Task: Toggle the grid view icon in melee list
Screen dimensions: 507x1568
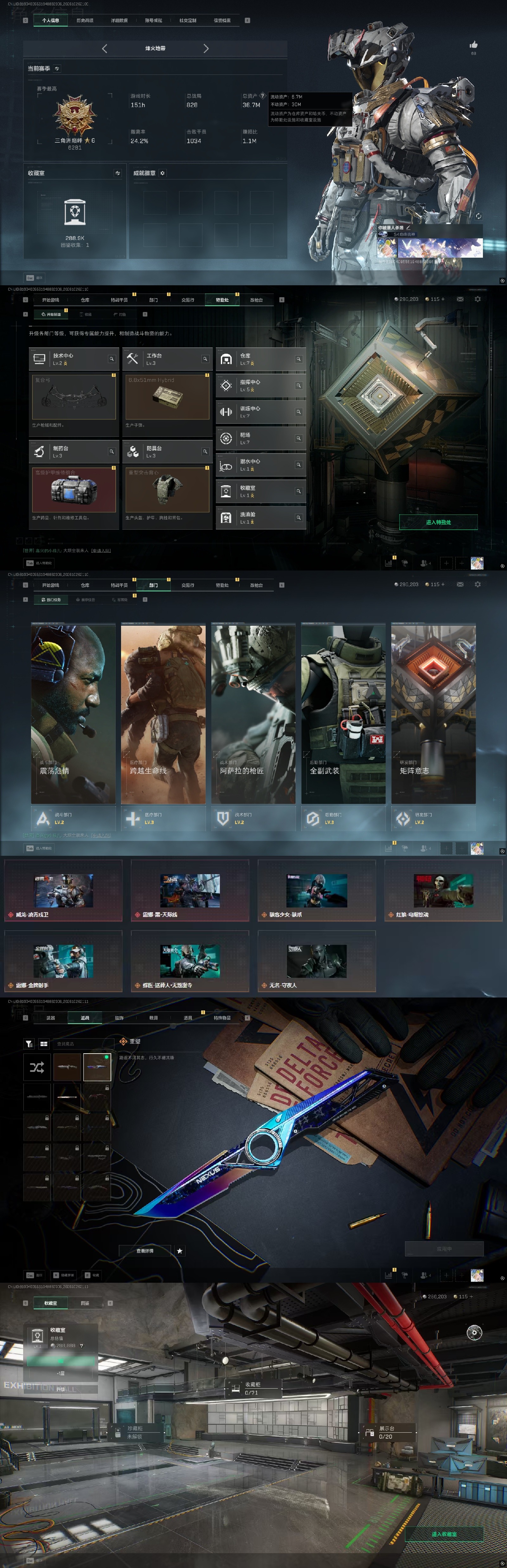Action: pyautogui.click(x=44, y=1044)
